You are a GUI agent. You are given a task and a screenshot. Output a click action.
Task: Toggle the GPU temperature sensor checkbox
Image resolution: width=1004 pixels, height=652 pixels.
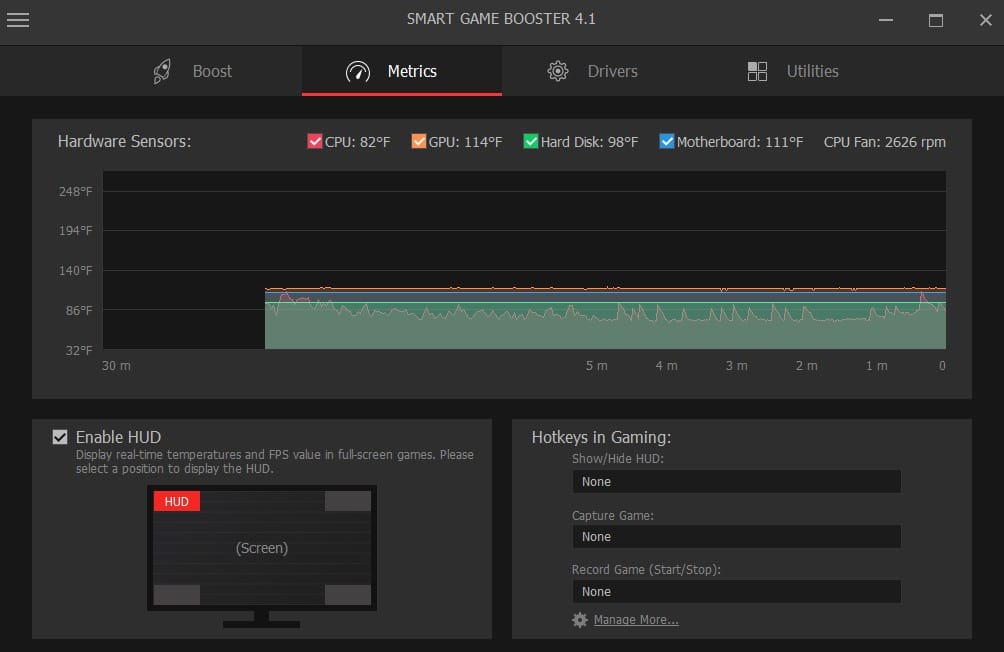click(418, 141)
